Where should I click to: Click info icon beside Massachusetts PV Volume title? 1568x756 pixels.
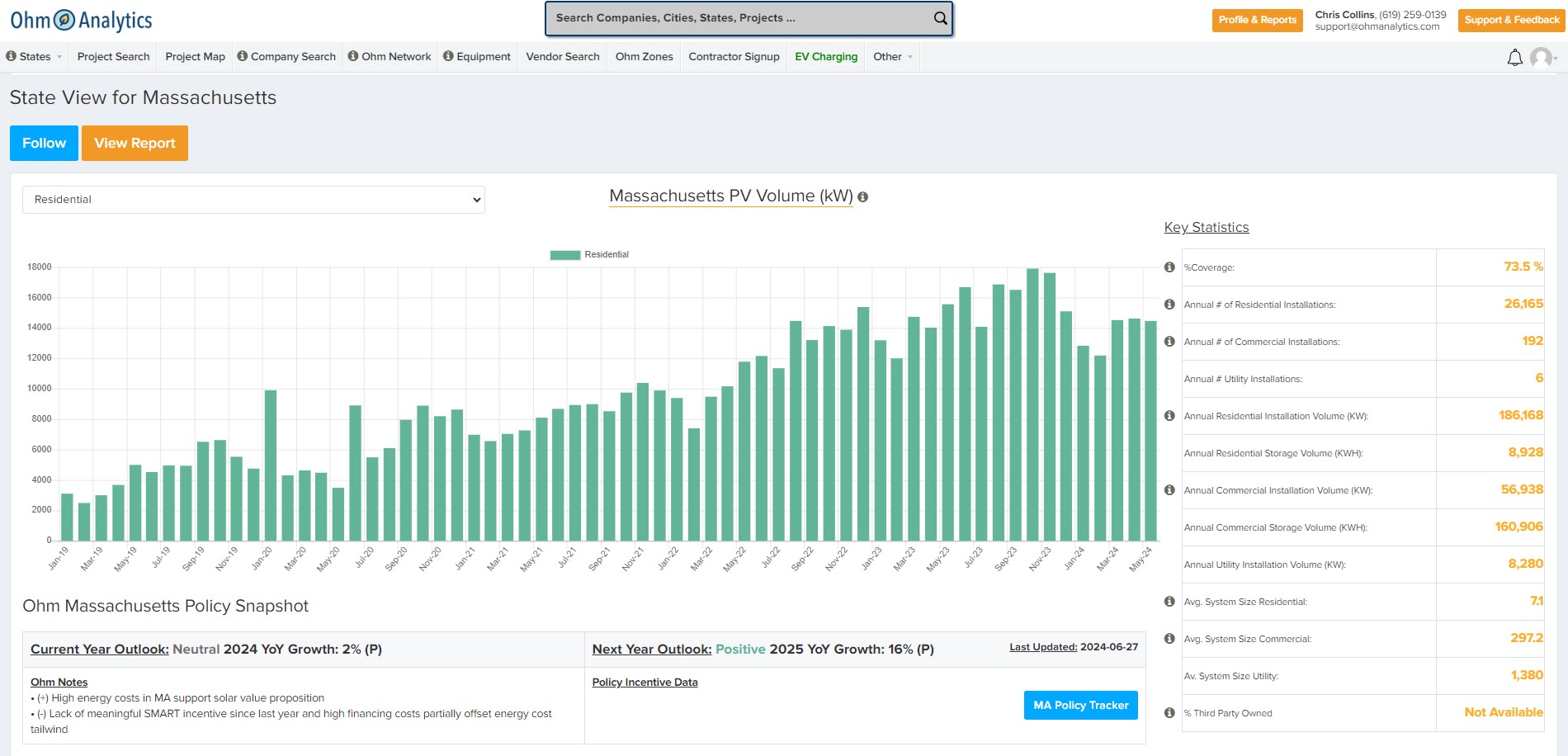point(863,197)
